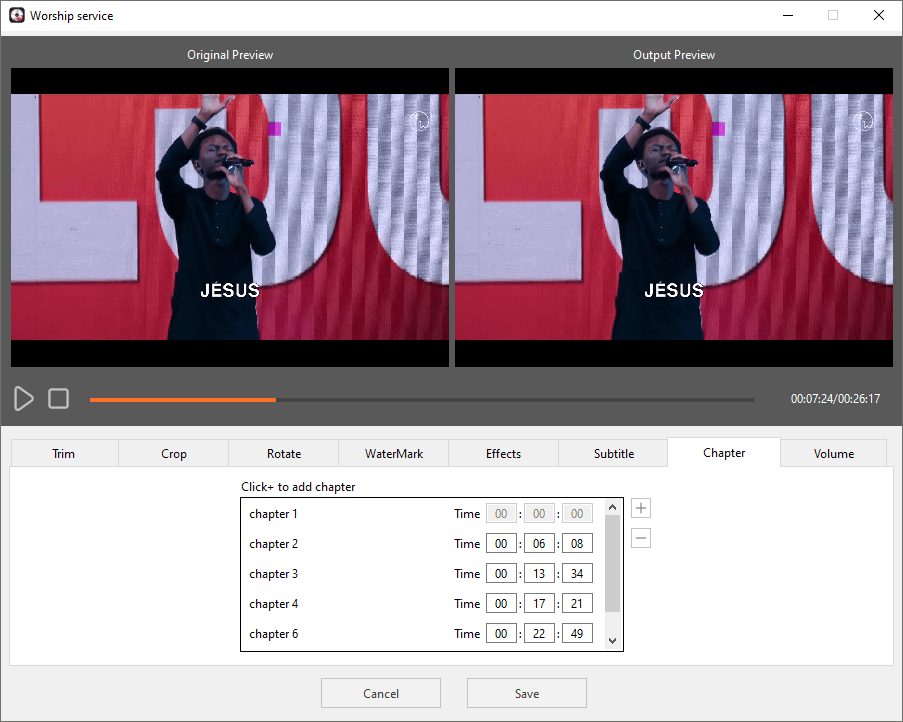Edit the seconds field of chapter 3
Viewport: 903px width, 722px height.
(x=577, y=573)
